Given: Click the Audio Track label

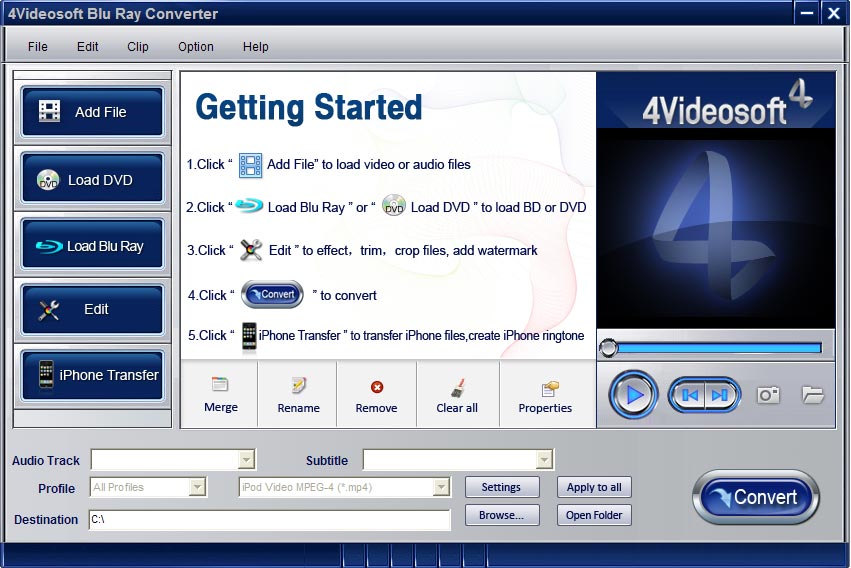Looking at the screenshot, I should (46, 461).
